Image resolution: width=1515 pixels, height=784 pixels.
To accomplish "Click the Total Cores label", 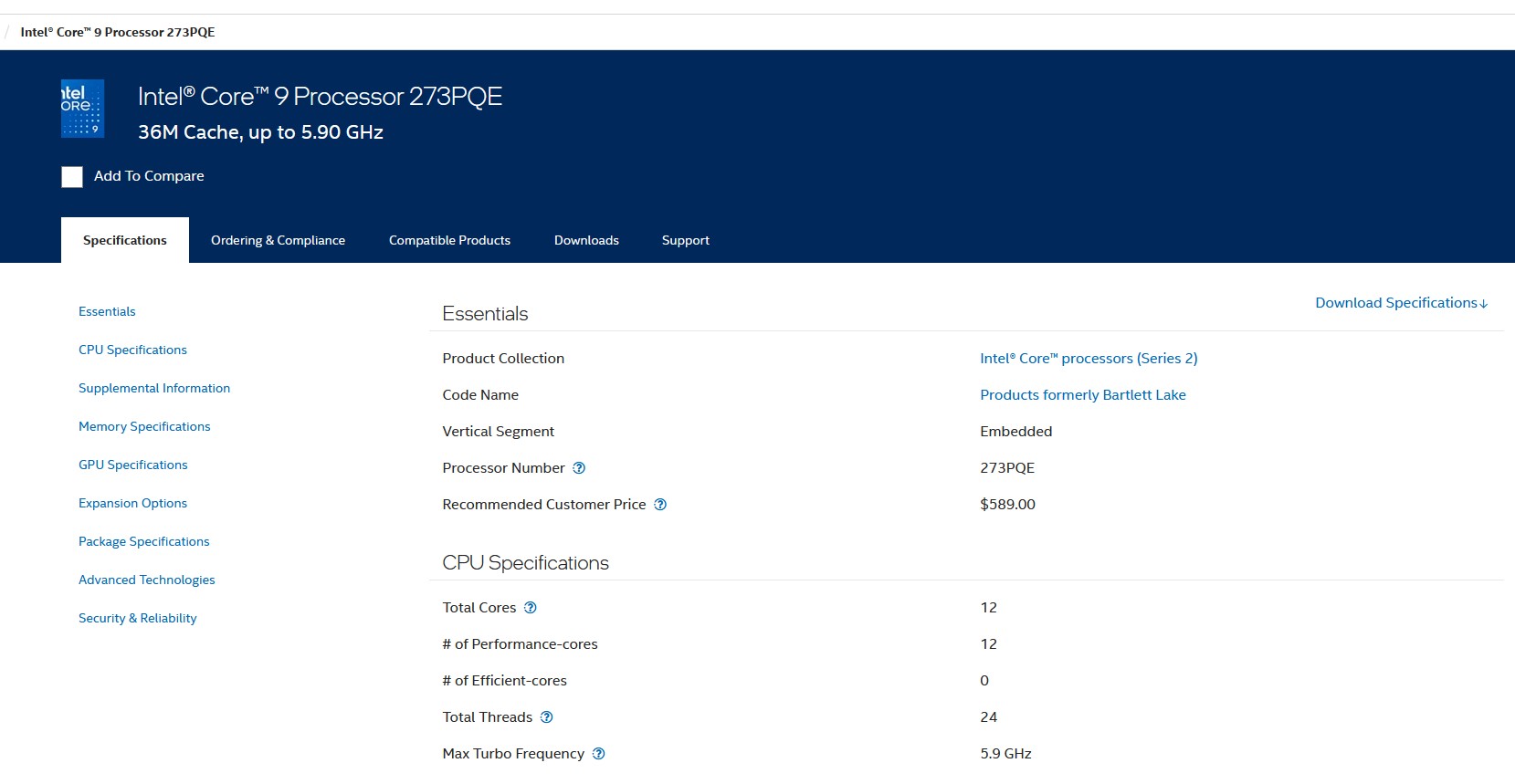I will point(479,608).
